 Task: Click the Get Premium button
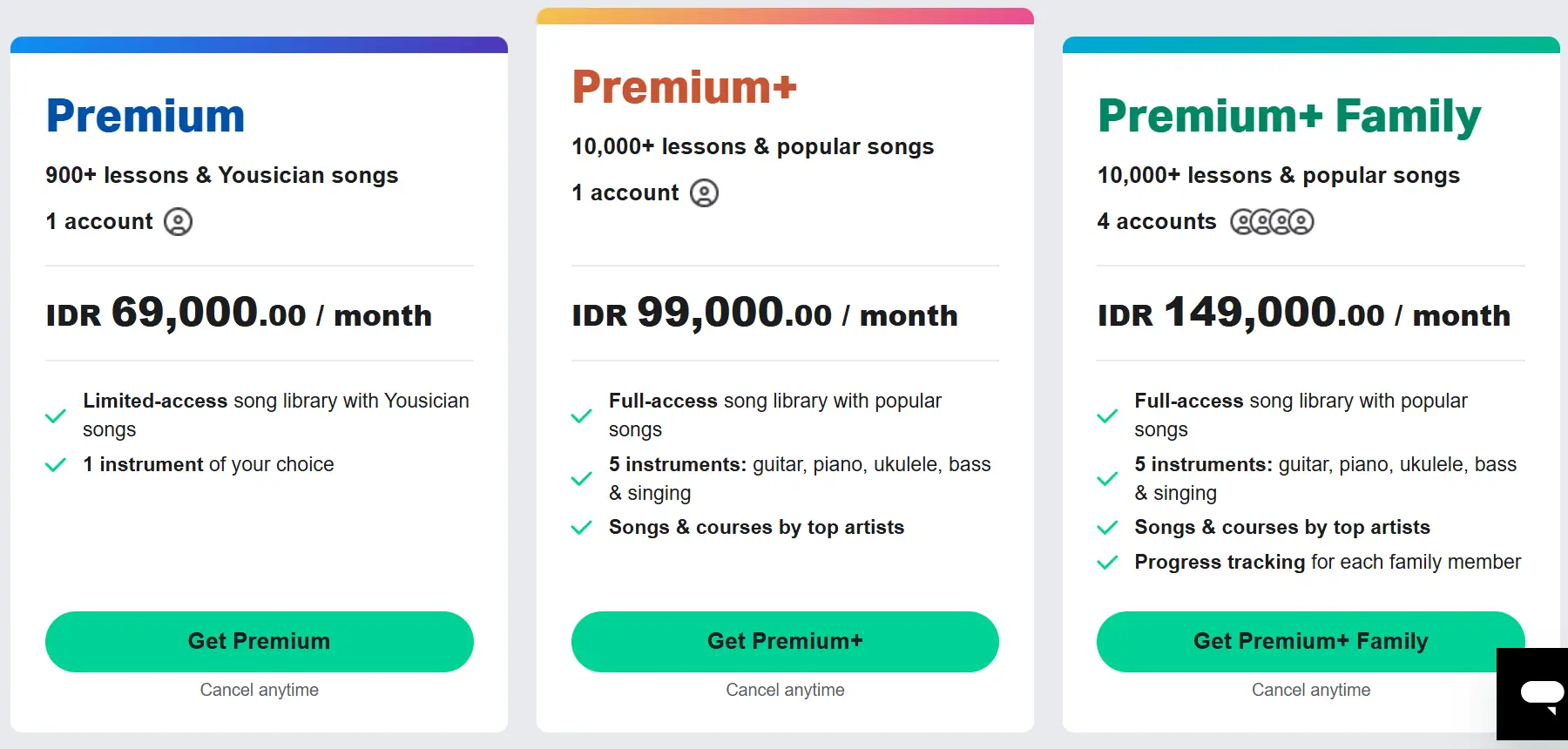259,641
